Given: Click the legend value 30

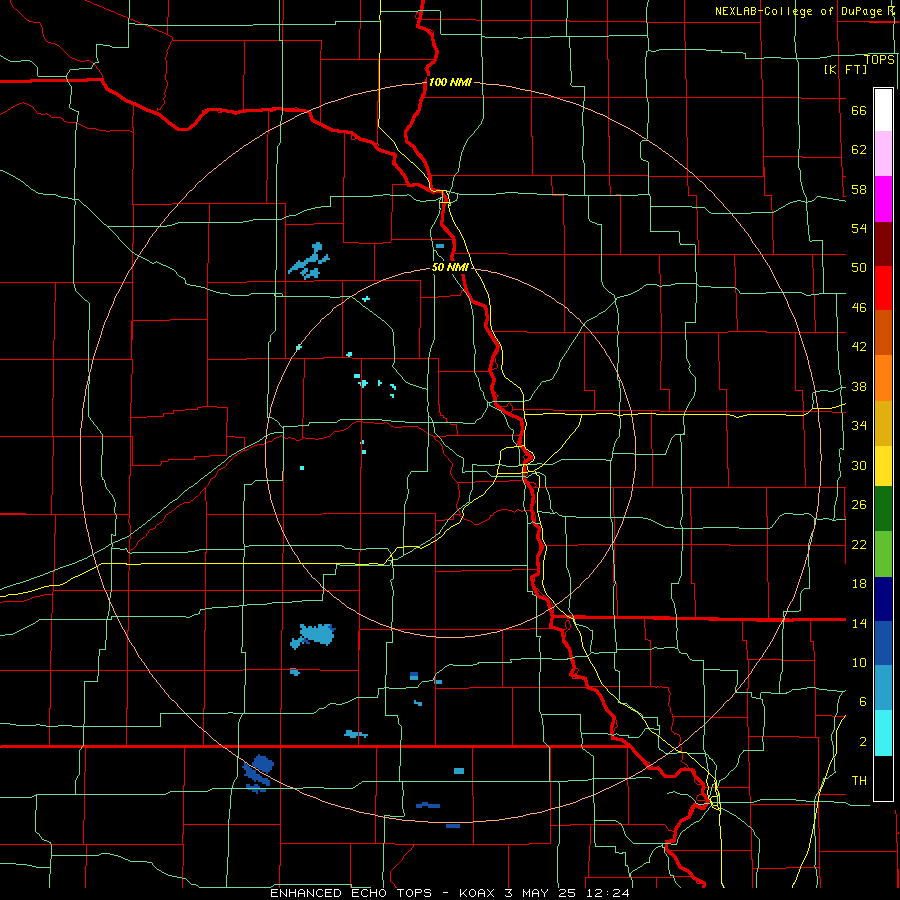Looking at the screenshot, I should (859, 465).
